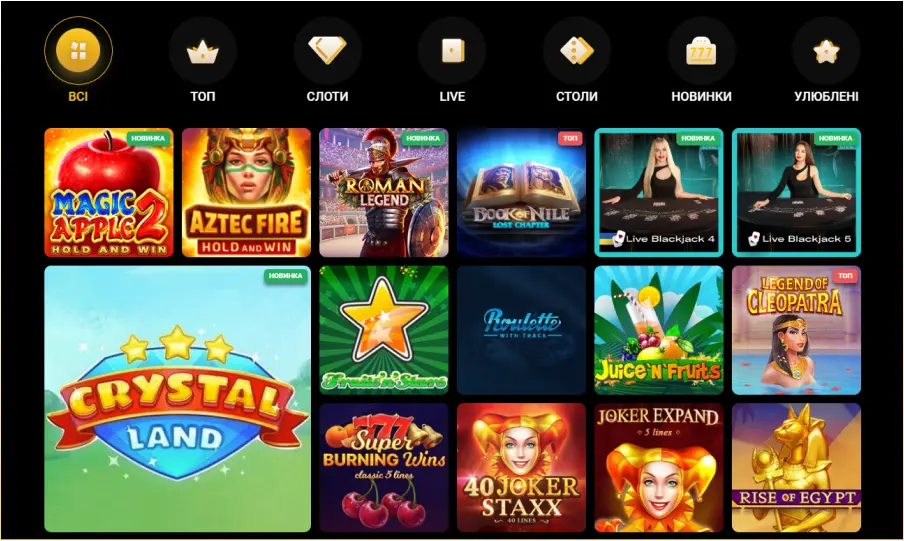The image size is (904, 541).
Task: Open the Roulette with Track game
Action: click(x=521, y=330)
